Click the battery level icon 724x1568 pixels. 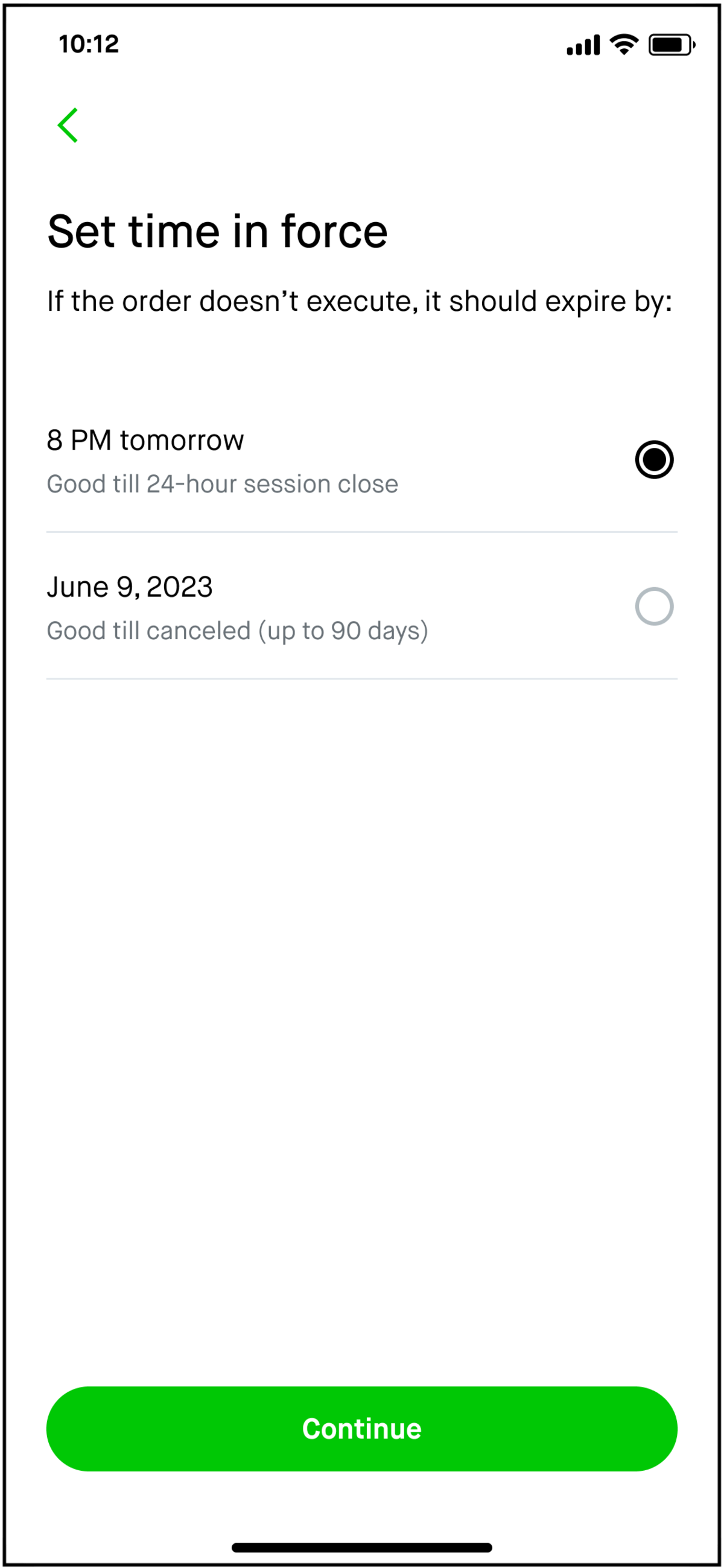[671, 45]
